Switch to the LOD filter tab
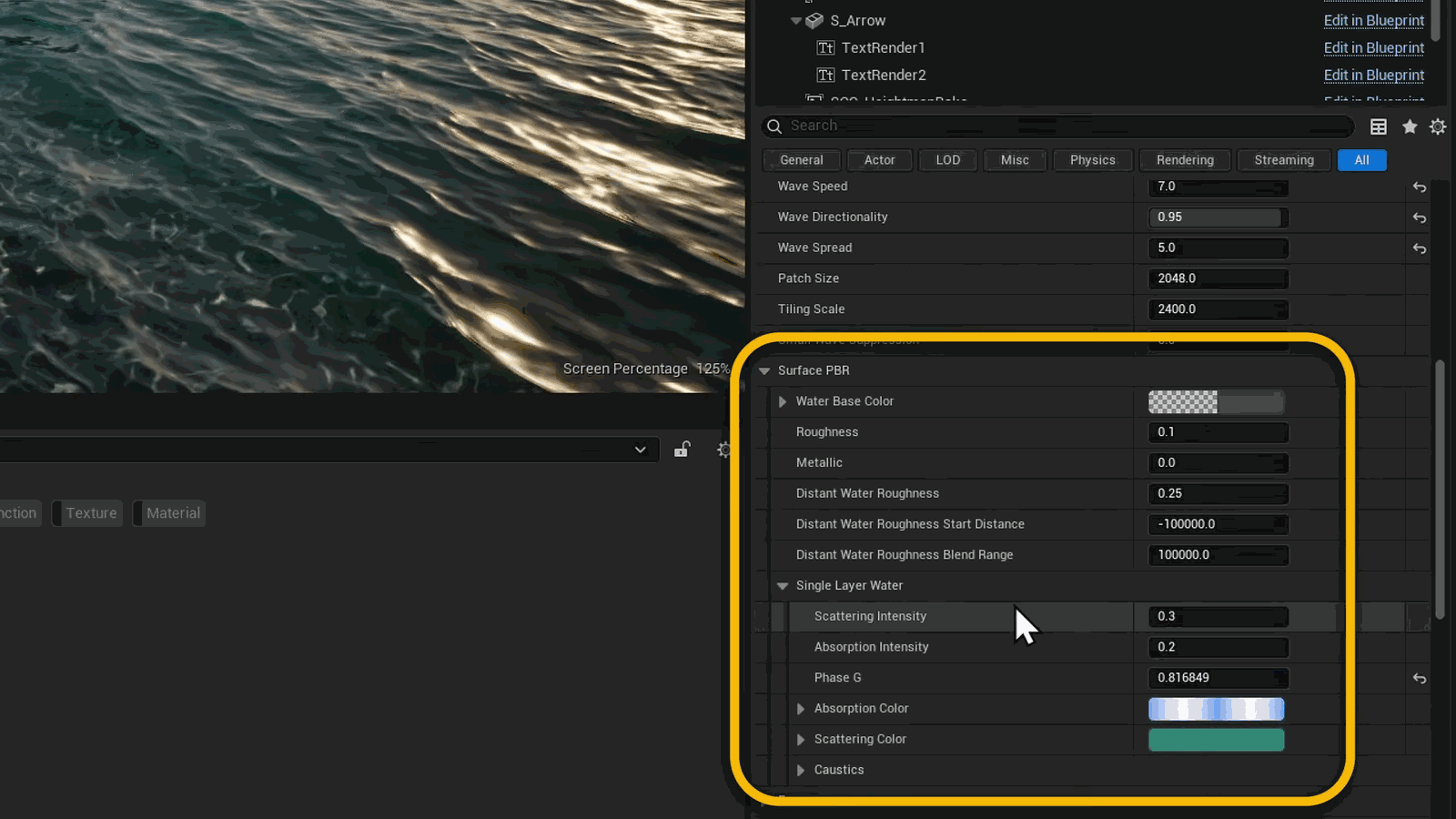The image size is (1456, 819). pyautogui.click(x=948, y=160)
